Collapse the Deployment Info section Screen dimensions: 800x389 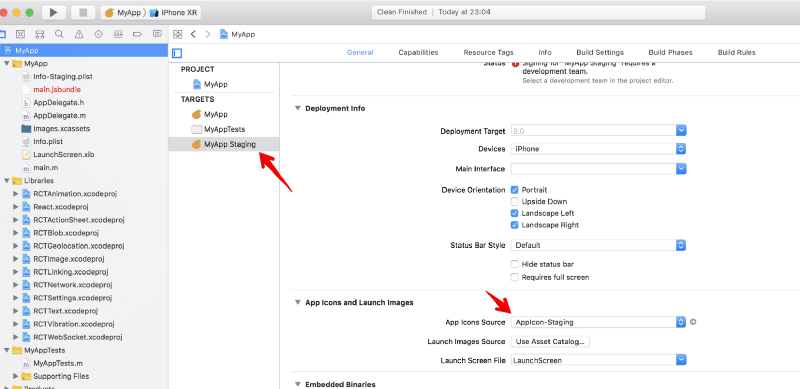point(297,108)
